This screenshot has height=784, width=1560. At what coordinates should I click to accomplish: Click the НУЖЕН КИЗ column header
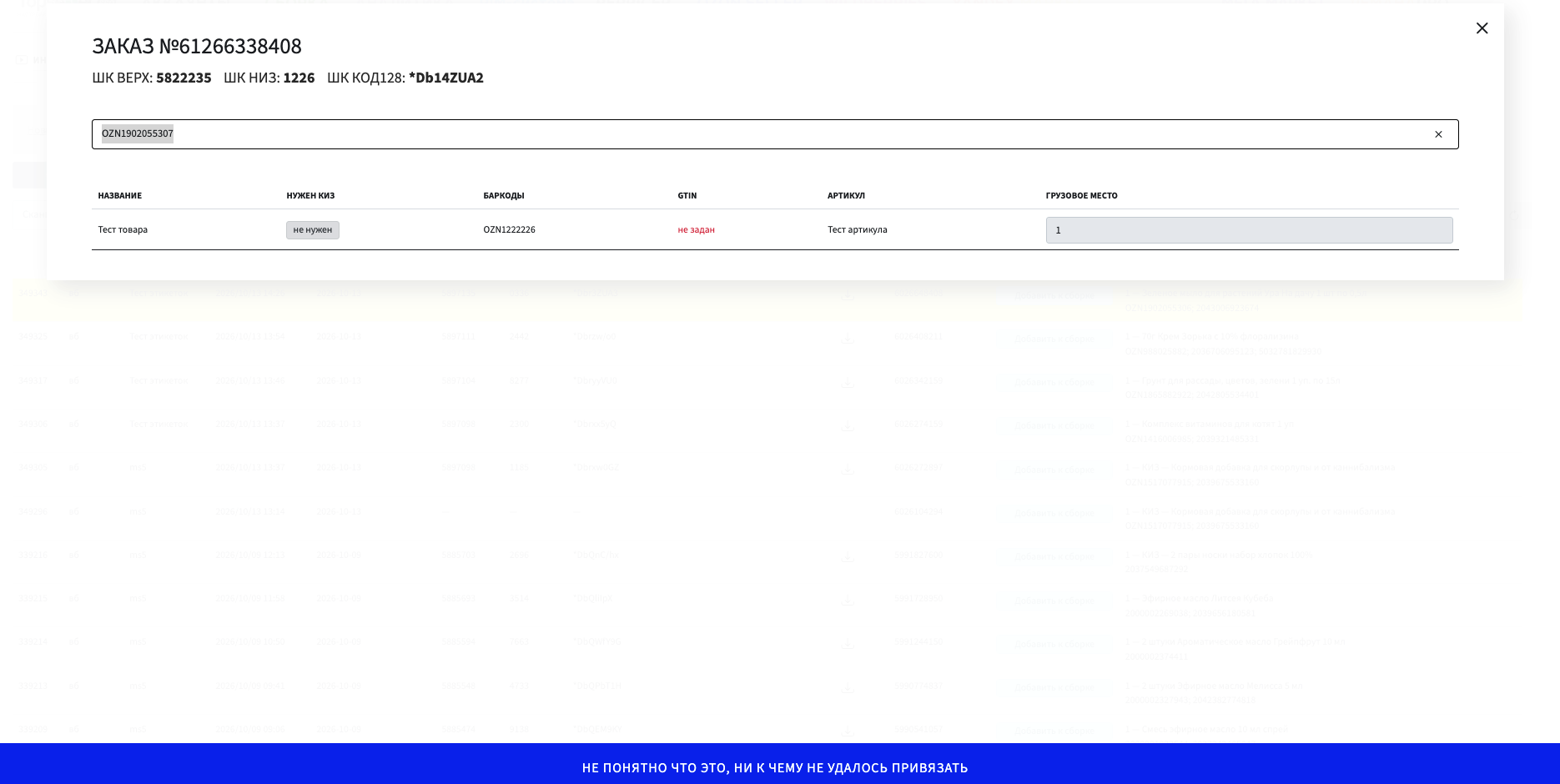[x=310, y=196]
